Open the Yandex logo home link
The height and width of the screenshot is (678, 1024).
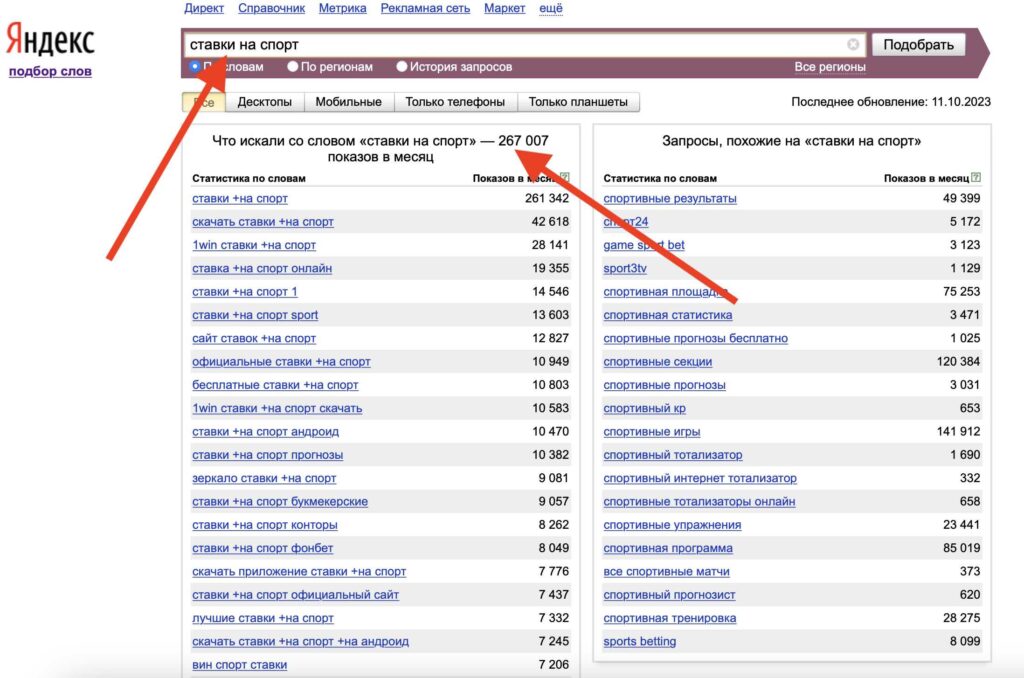click(50, 40)
